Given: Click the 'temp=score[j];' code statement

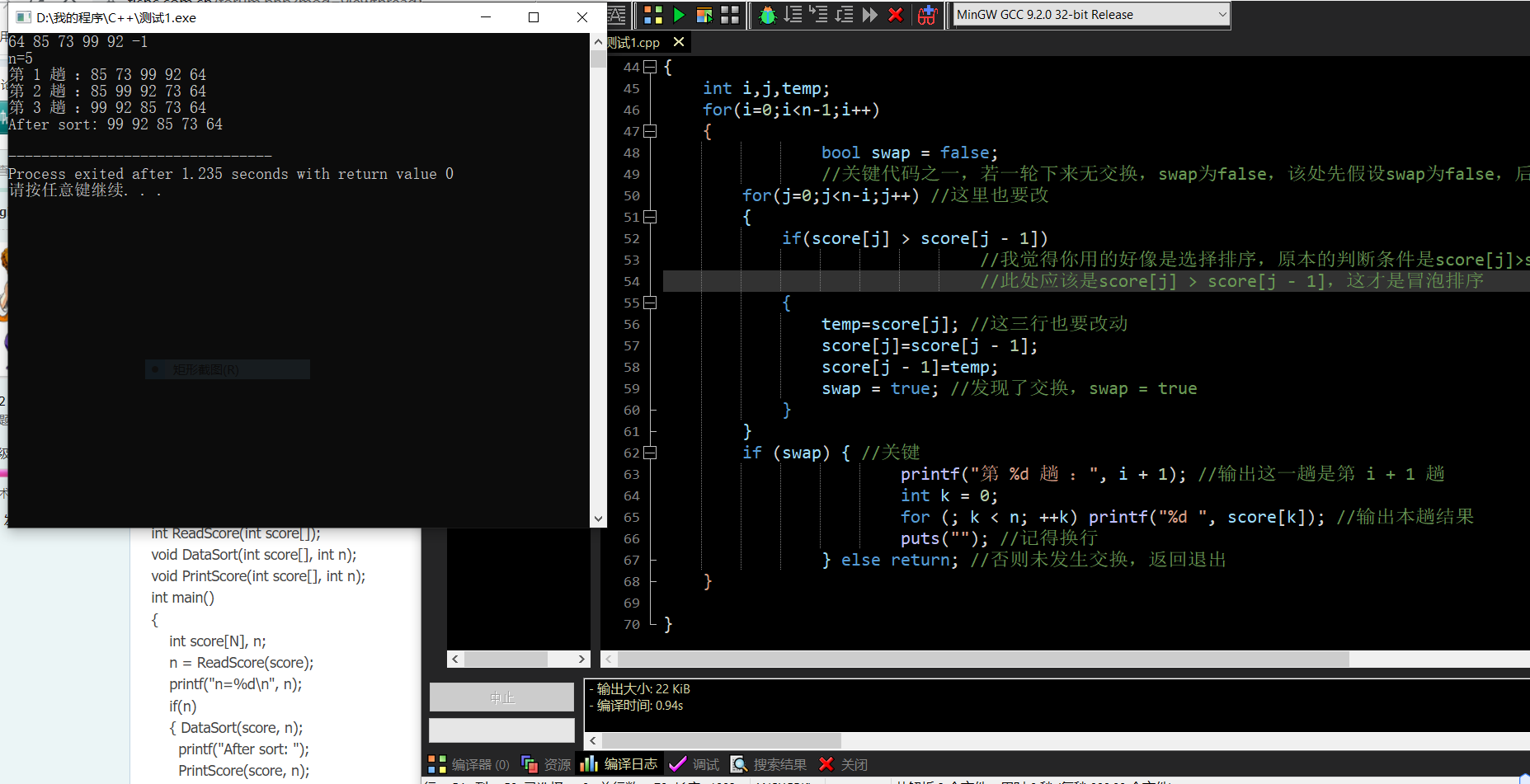Looking at the screenshot, I should point(890,324).
